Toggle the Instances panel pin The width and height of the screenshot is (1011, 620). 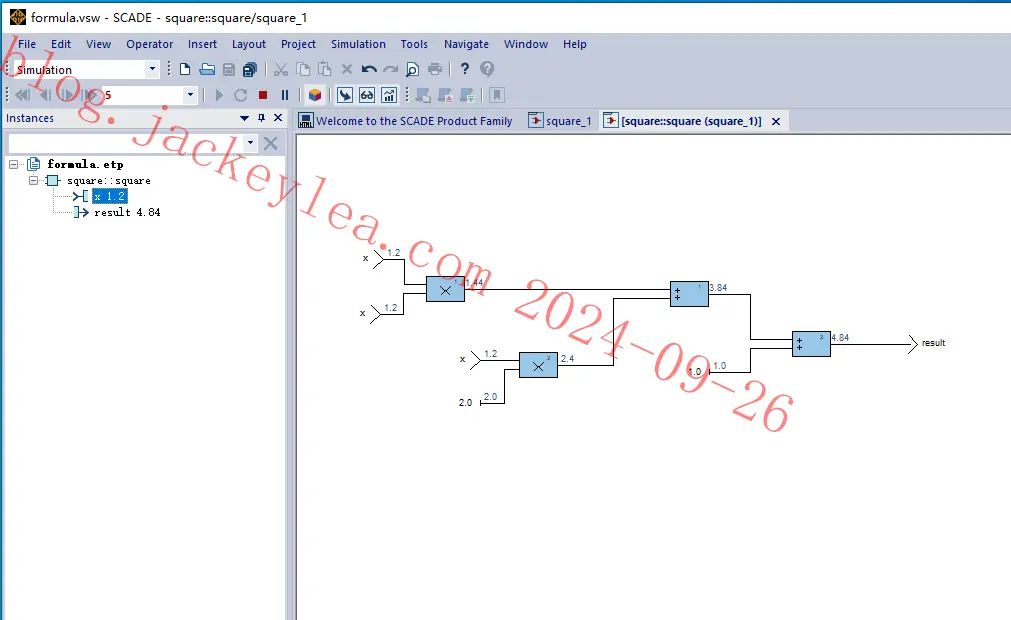261,118
